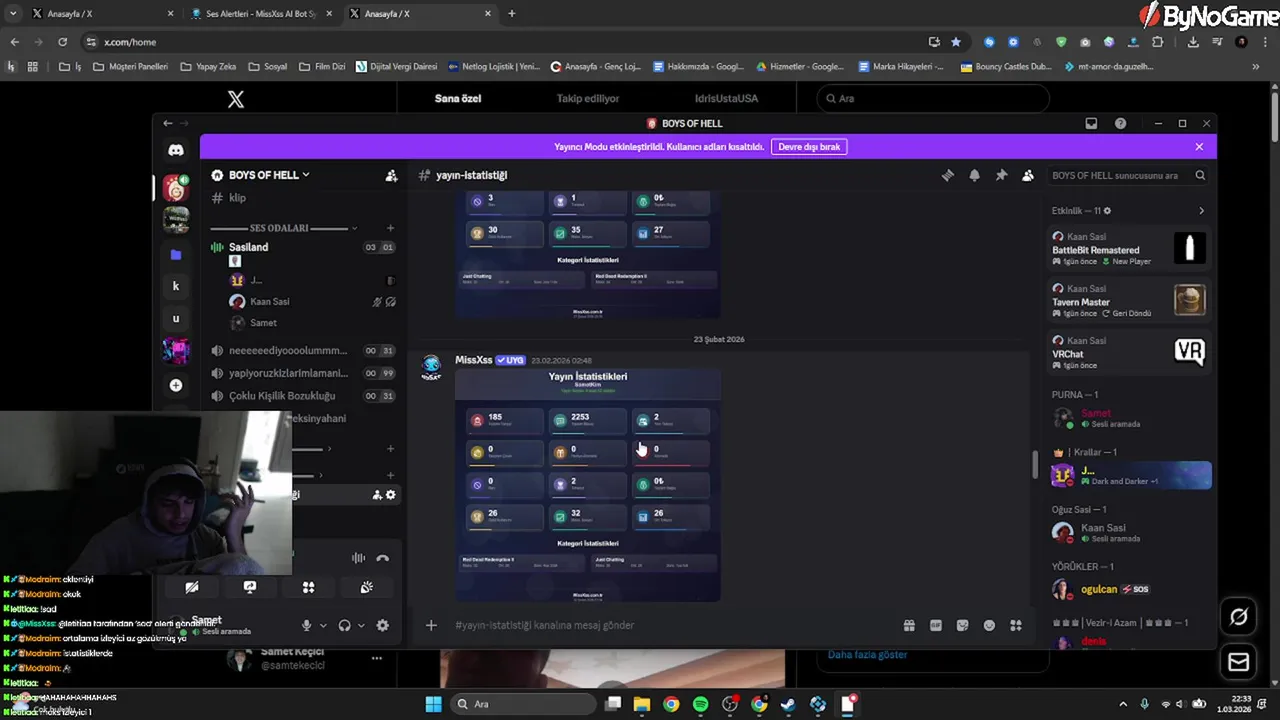Open emoji picker in message bar

(989, 625)
